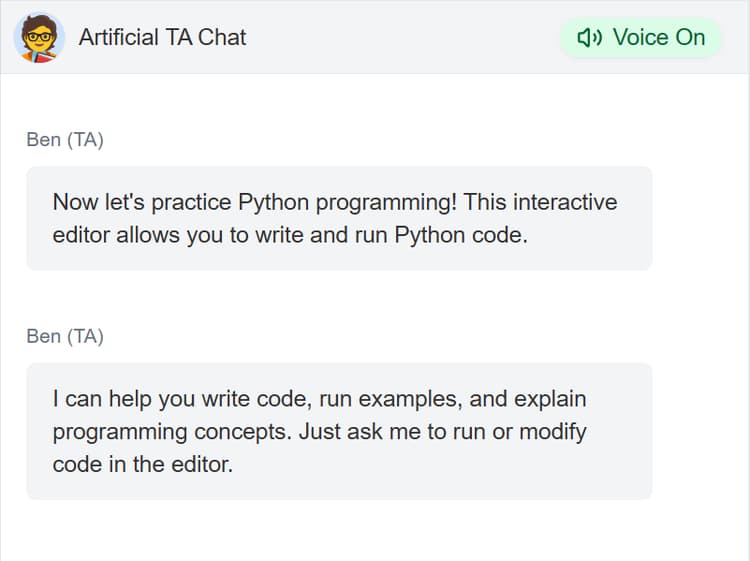Click the word "explain" in second message
Viewport: 750px width, 561px height.
[550, 399]
